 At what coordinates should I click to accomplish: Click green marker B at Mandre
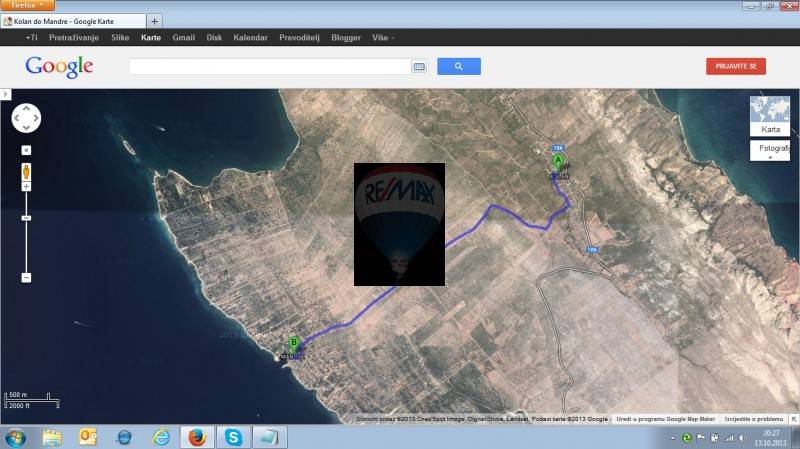pos(293,343)
